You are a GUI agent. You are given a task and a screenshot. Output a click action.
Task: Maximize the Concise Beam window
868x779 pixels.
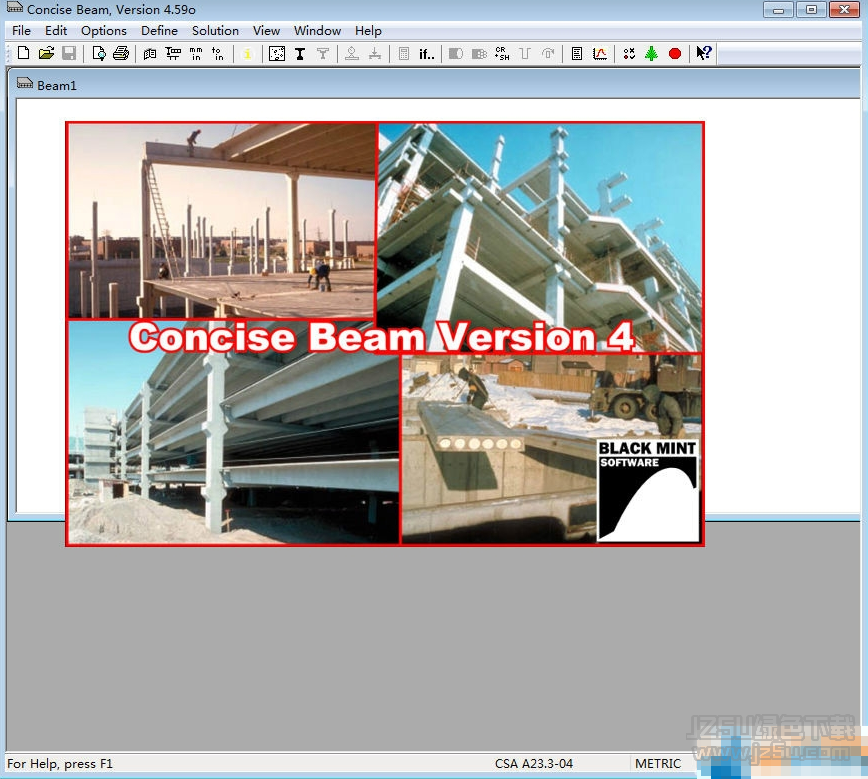click(811, 9)
